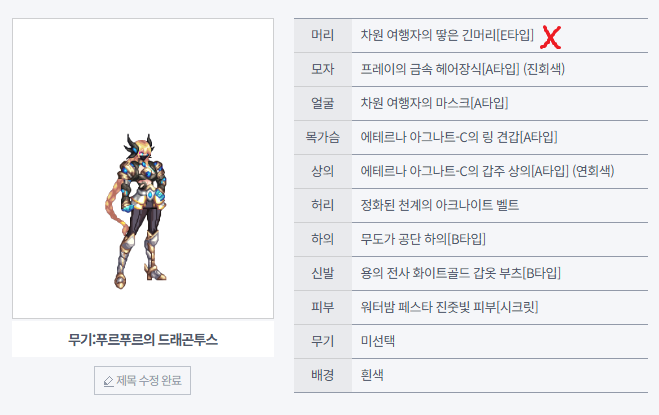
Task: Click the 차원 여행자의 마스크[A타입] entry
Action: 435,104
